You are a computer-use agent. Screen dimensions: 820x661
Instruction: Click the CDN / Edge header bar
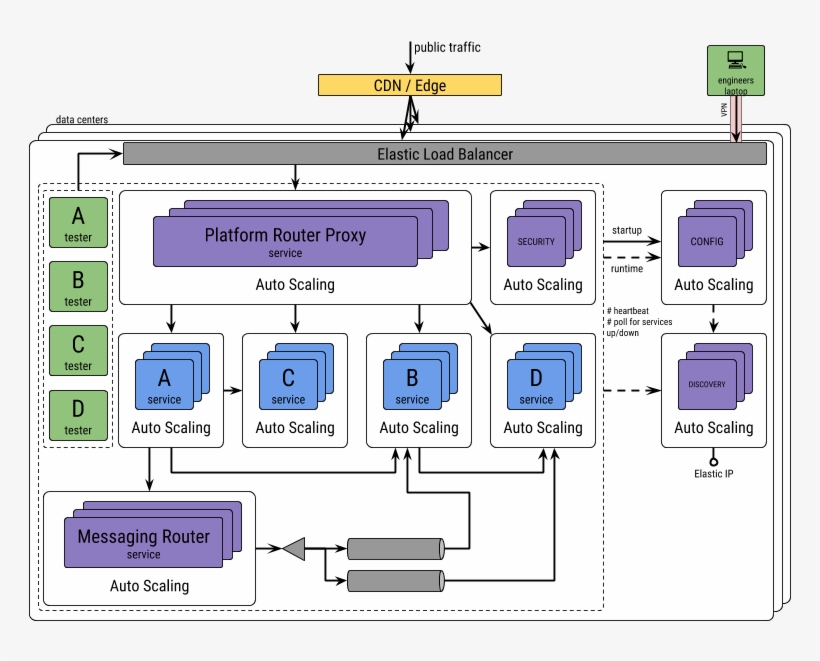pyautogui.click(x=409, y=85)
